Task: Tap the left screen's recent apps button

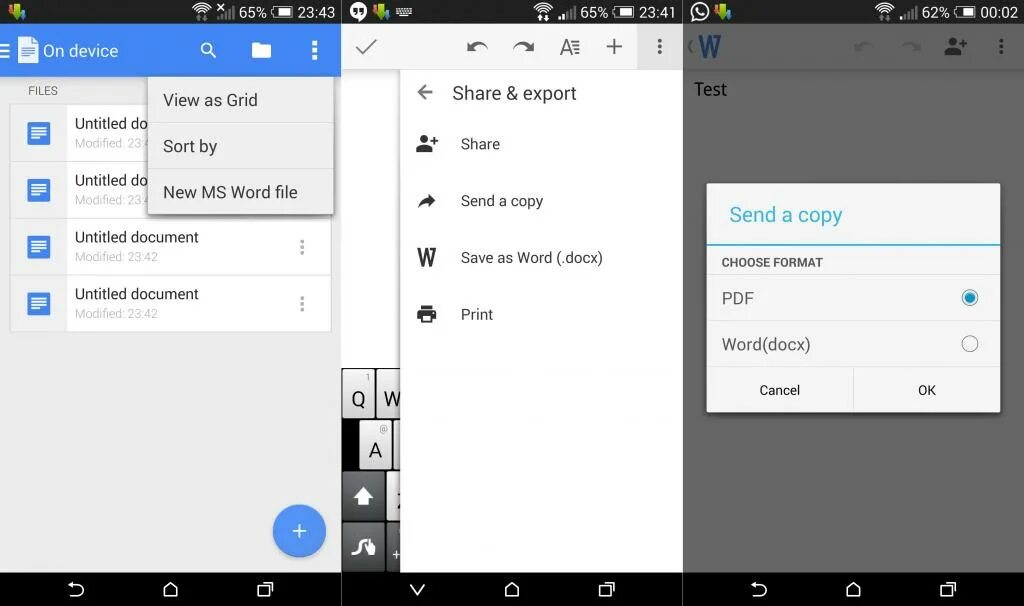Action: pyautogui.click(x=265, y=590)
